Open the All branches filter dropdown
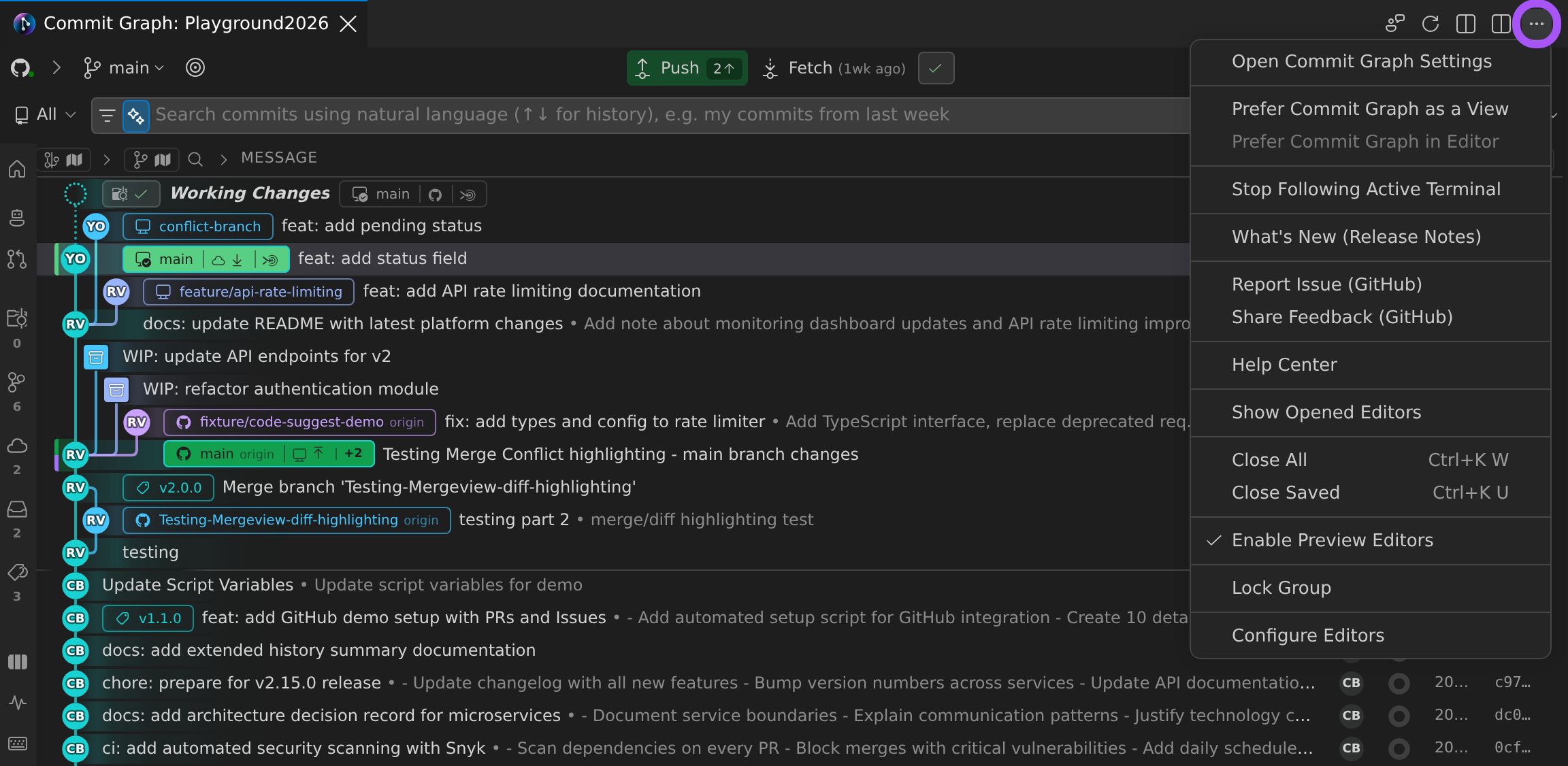1568x766 pixels. click(x=45, y=114)
